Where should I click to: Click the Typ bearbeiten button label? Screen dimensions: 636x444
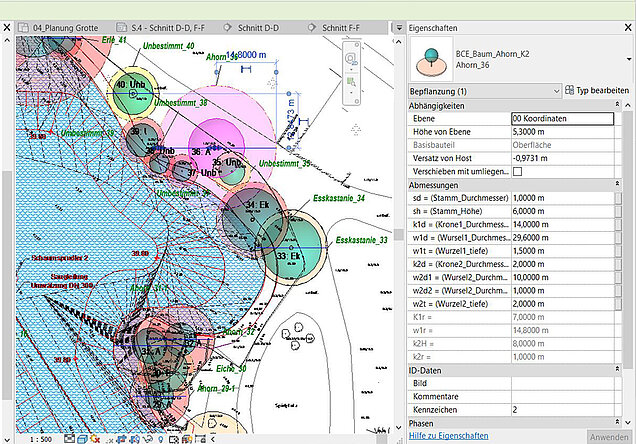click(x=602, y=90)
